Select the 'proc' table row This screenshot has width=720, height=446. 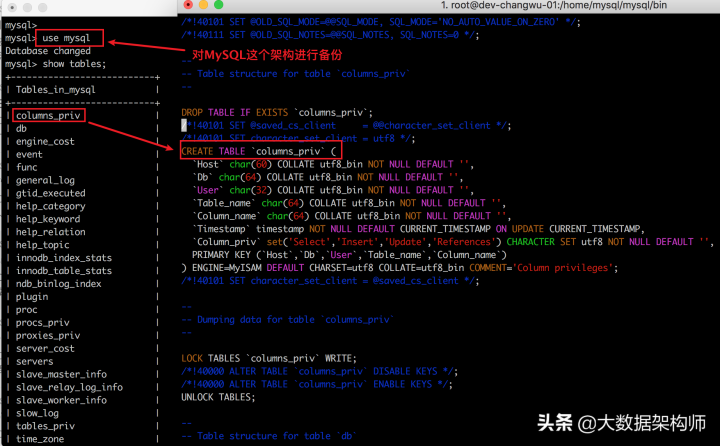(27, 310)
